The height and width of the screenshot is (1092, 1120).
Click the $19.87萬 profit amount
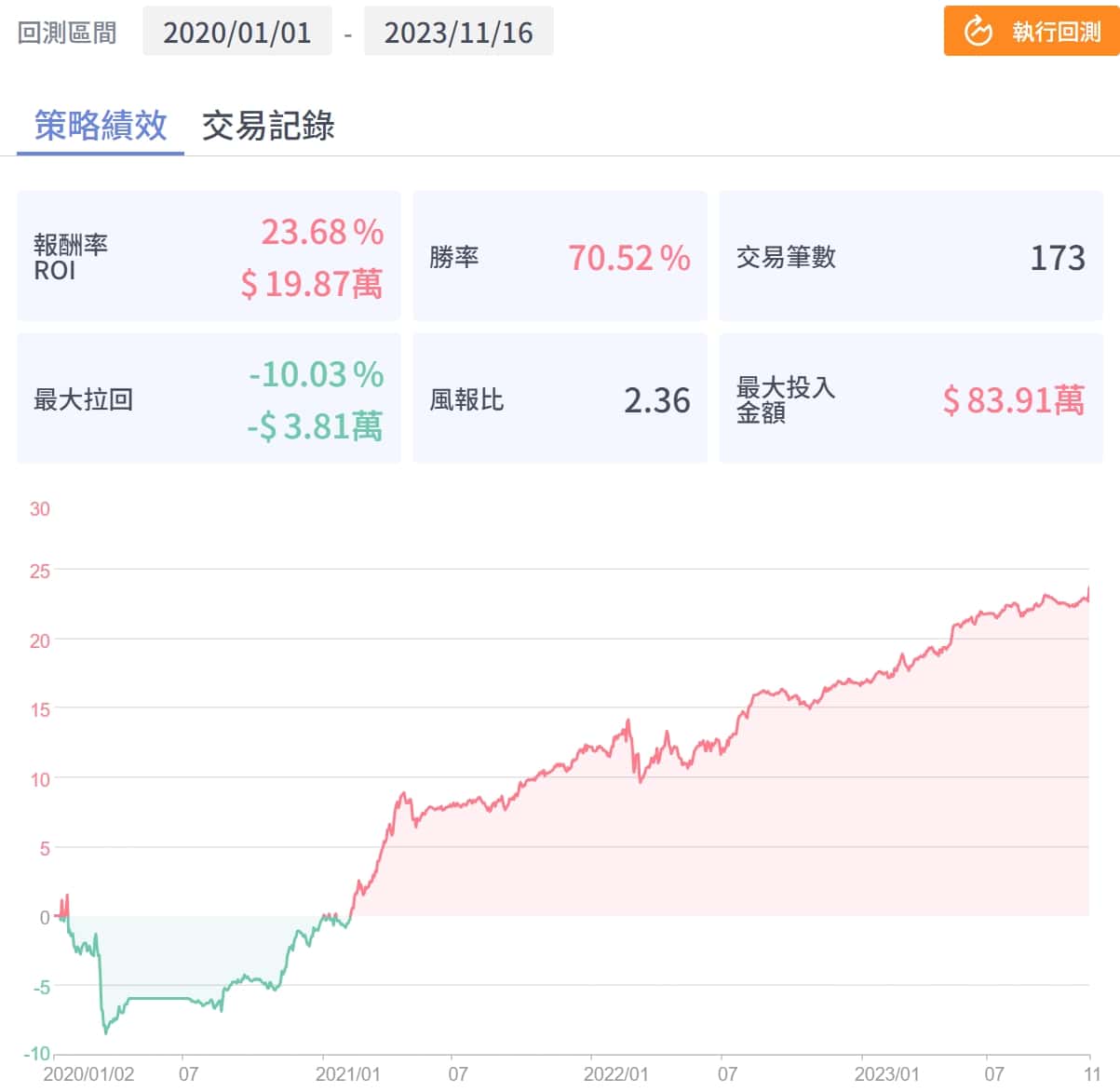click(x=311, y=284)
